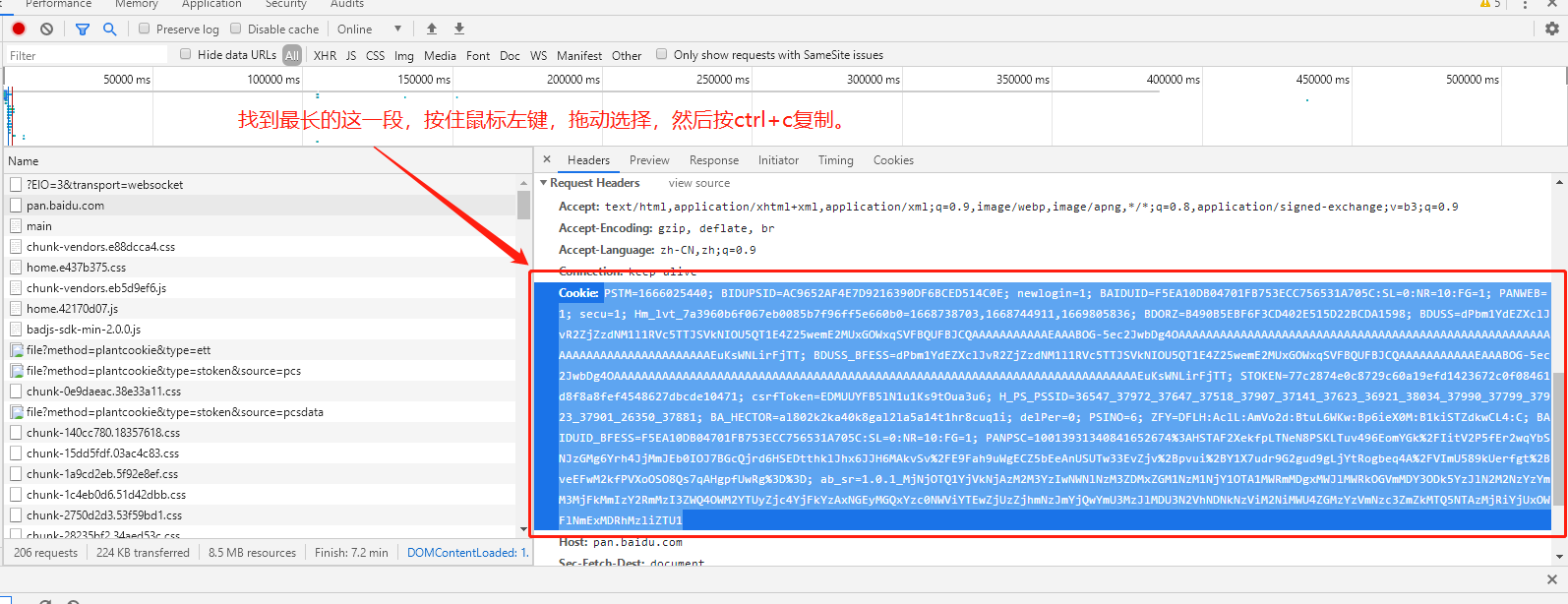Image resolution: width=1568 pixels, height=604 pixels.
Task: Open the Audits panel tab
Action: pos(347,4)
